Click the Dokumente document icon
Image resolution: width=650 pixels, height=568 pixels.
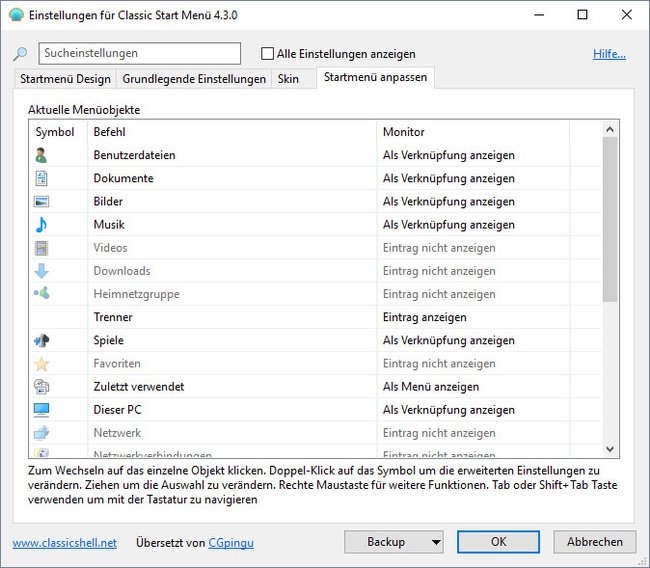click(x=41, y=178)
